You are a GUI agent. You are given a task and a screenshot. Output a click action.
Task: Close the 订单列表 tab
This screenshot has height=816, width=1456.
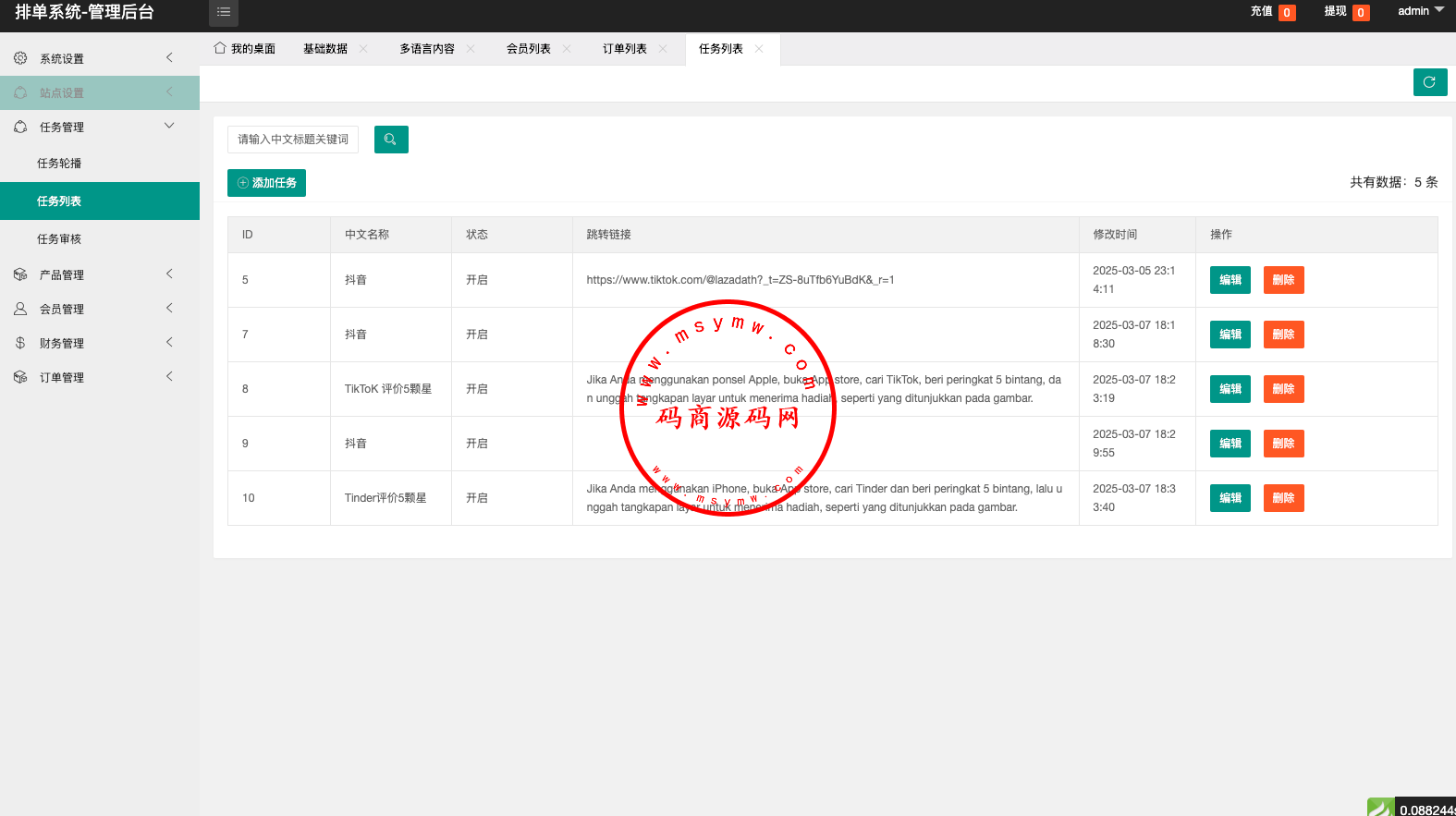[x=663, y=49]
